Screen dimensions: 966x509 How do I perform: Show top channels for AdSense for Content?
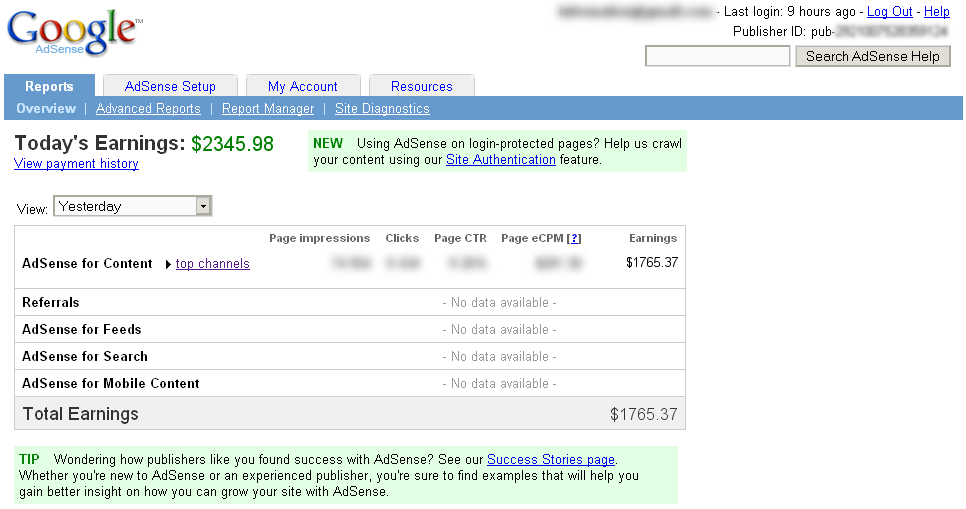(212, 264)
